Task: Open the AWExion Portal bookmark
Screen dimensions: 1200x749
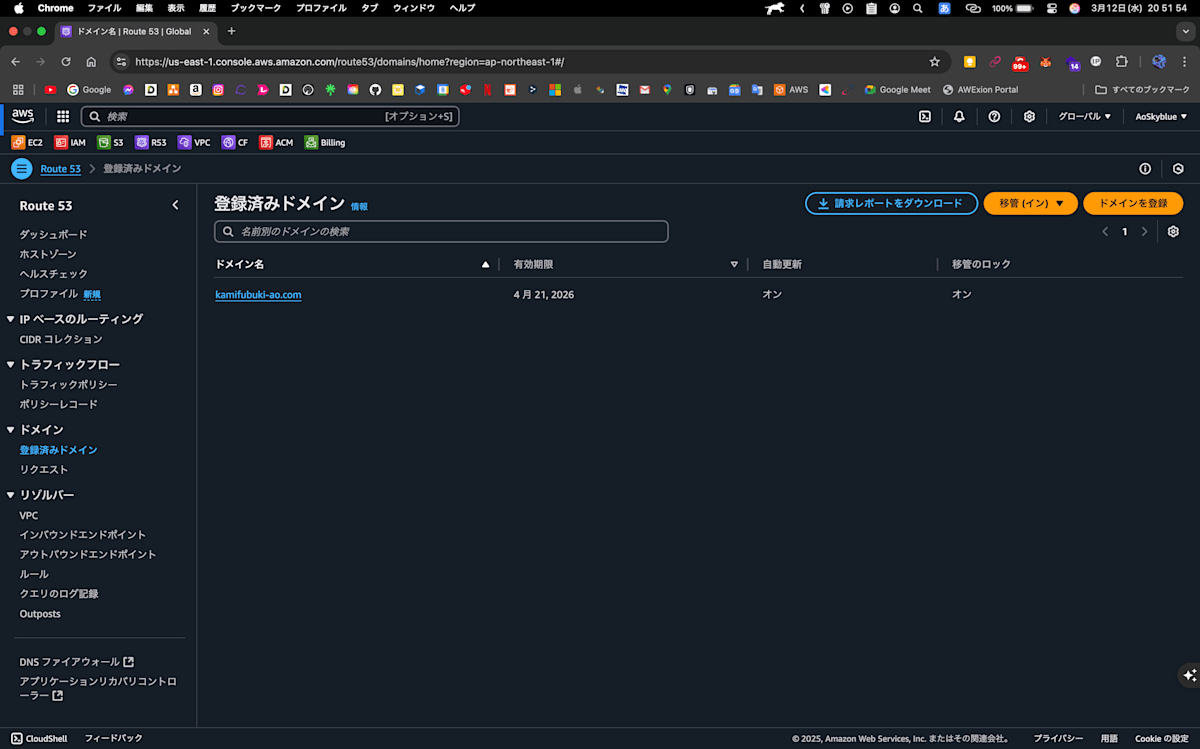Action: tap(980, 89)
